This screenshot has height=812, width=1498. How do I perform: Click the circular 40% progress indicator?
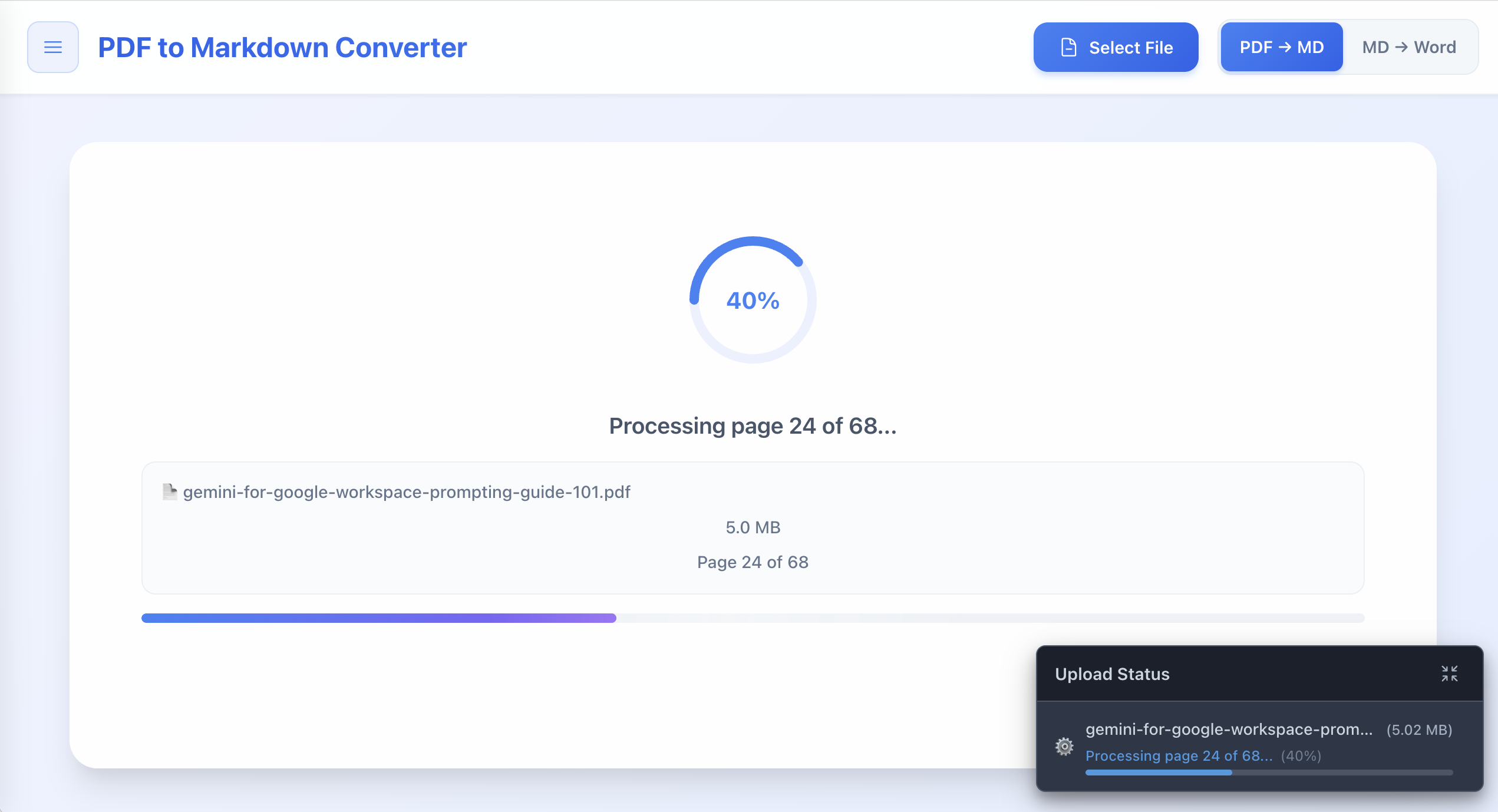click(753, 300)
